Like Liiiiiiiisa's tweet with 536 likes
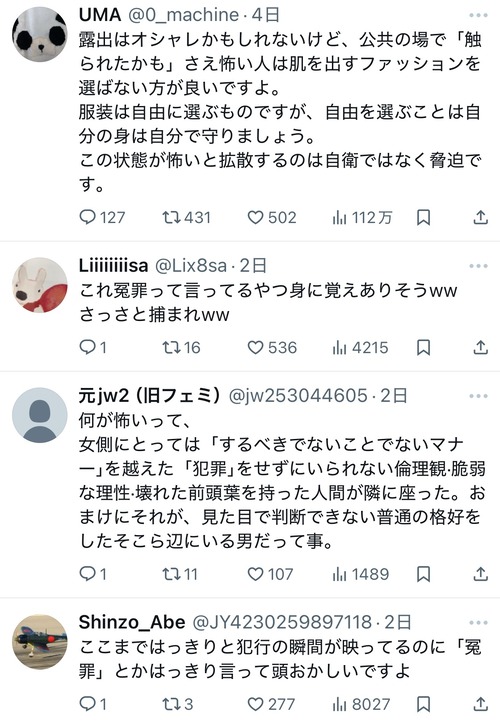 [272, 348]
